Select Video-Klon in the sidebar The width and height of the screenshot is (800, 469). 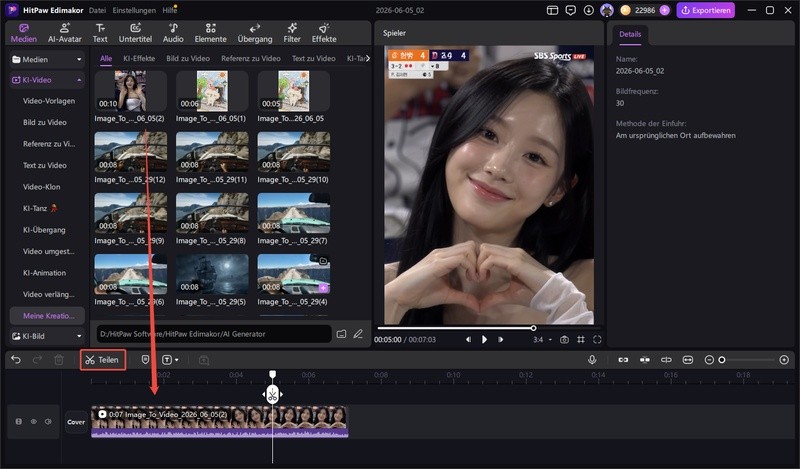click(41, 187)
